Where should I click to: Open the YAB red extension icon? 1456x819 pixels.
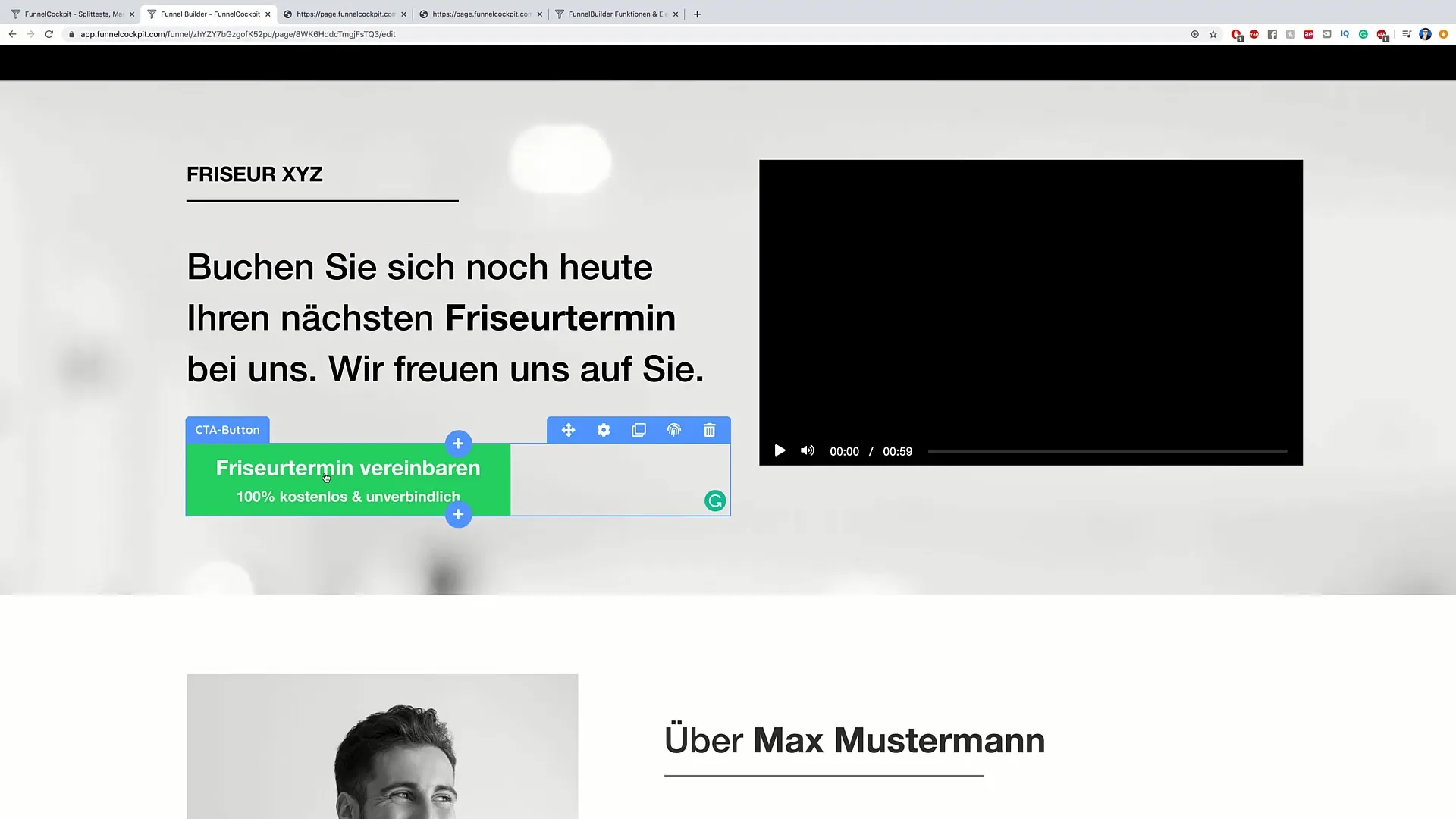click(1254, 34)
